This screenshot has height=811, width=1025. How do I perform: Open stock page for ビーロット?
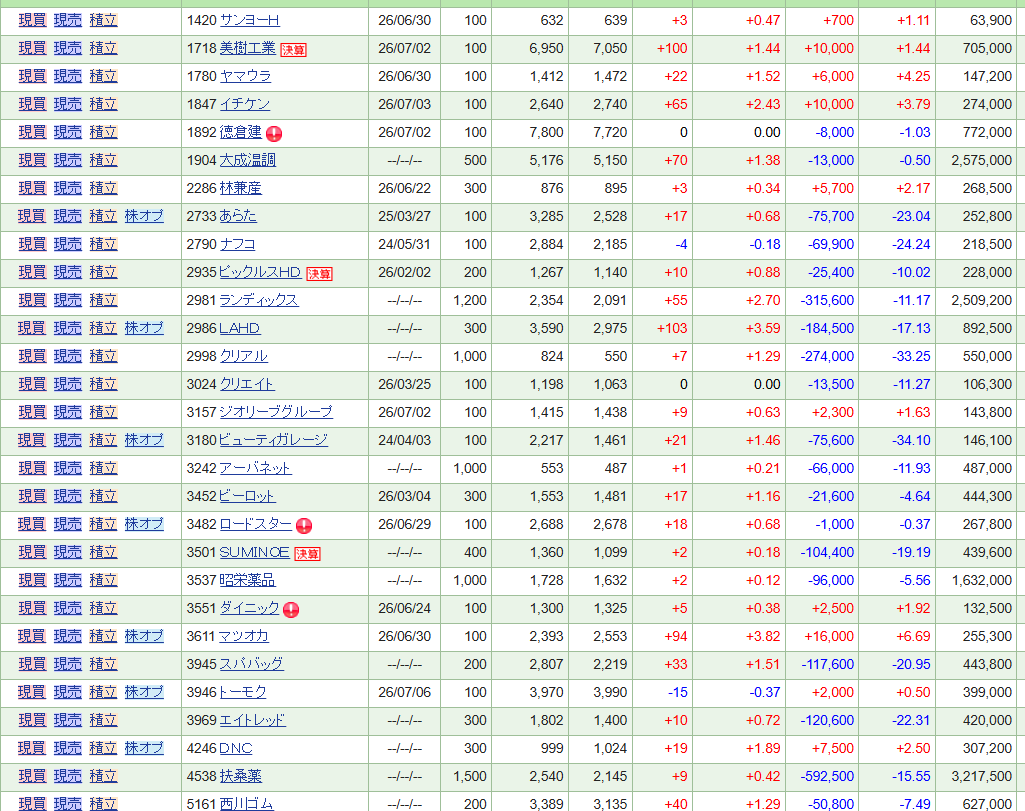(247, 497)
